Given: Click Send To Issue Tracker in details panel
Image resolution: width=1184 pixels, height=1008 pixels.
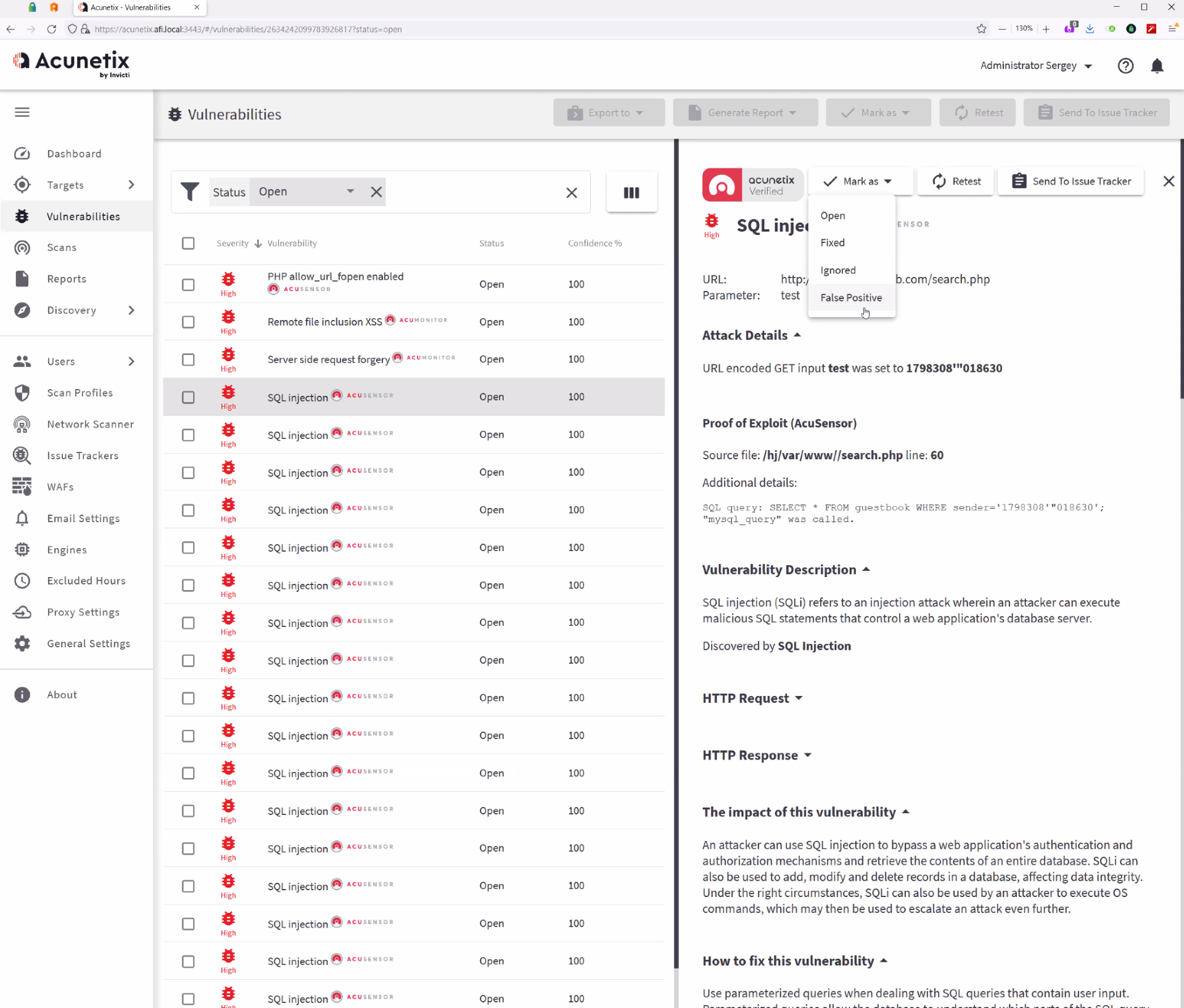Looking at the screenshot, I should point(1071,181).
